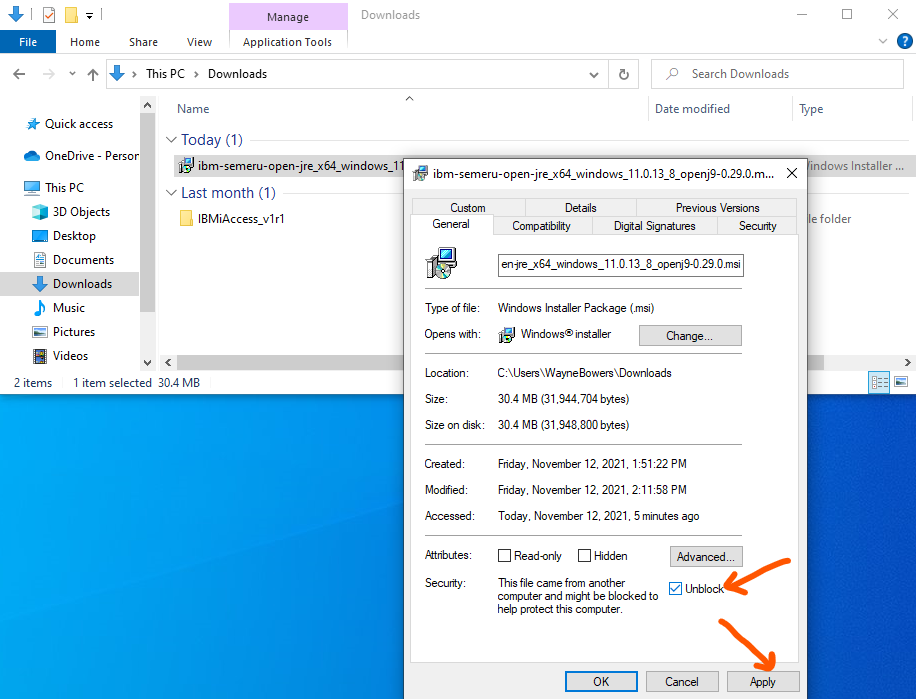The height and width of the screenshot is (699, 916).
Task: Confirm properties with OK
Action: (x=601, y=681)
